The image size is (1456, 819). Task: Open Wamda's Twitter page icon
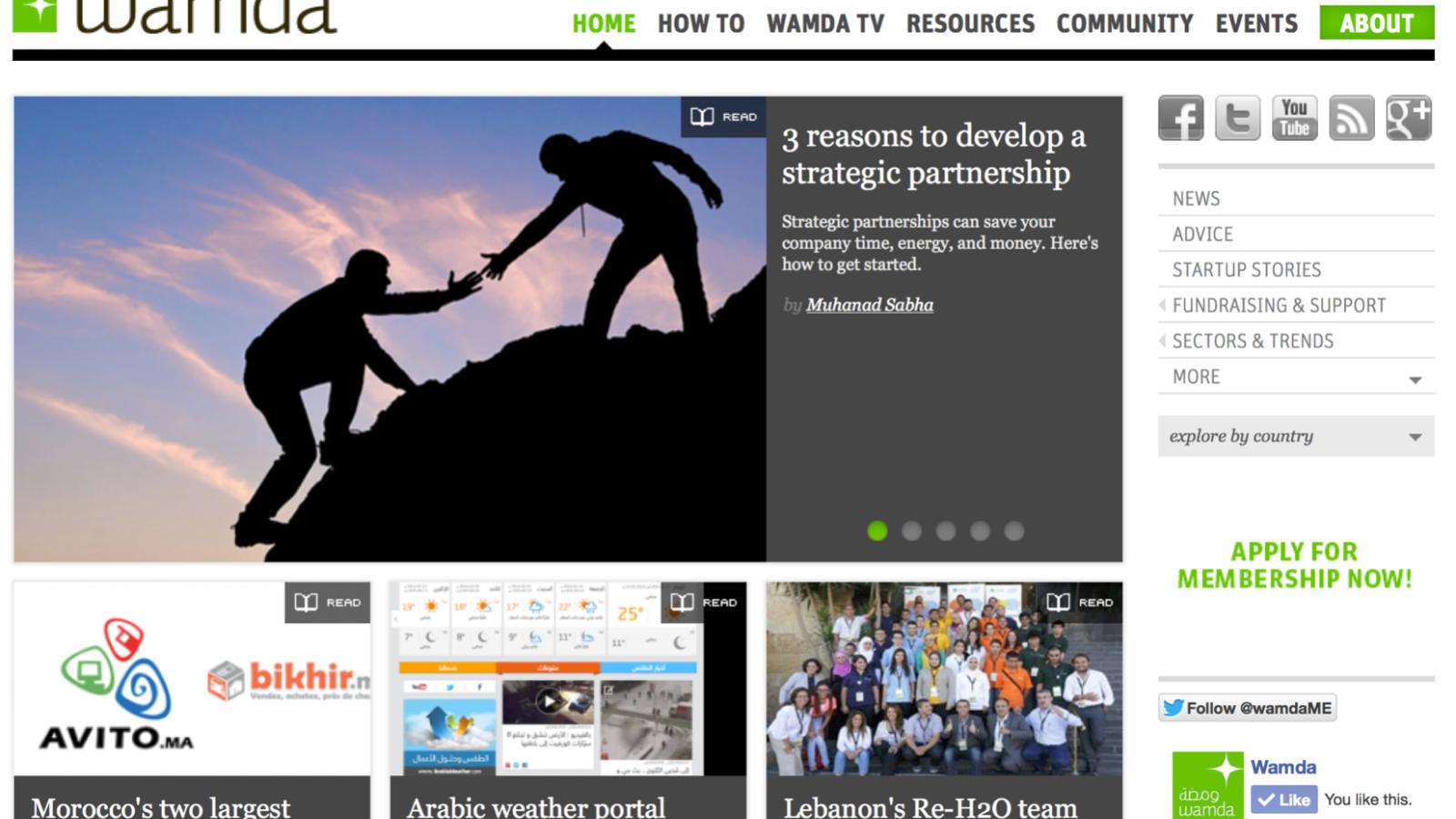pos(1238,117)
